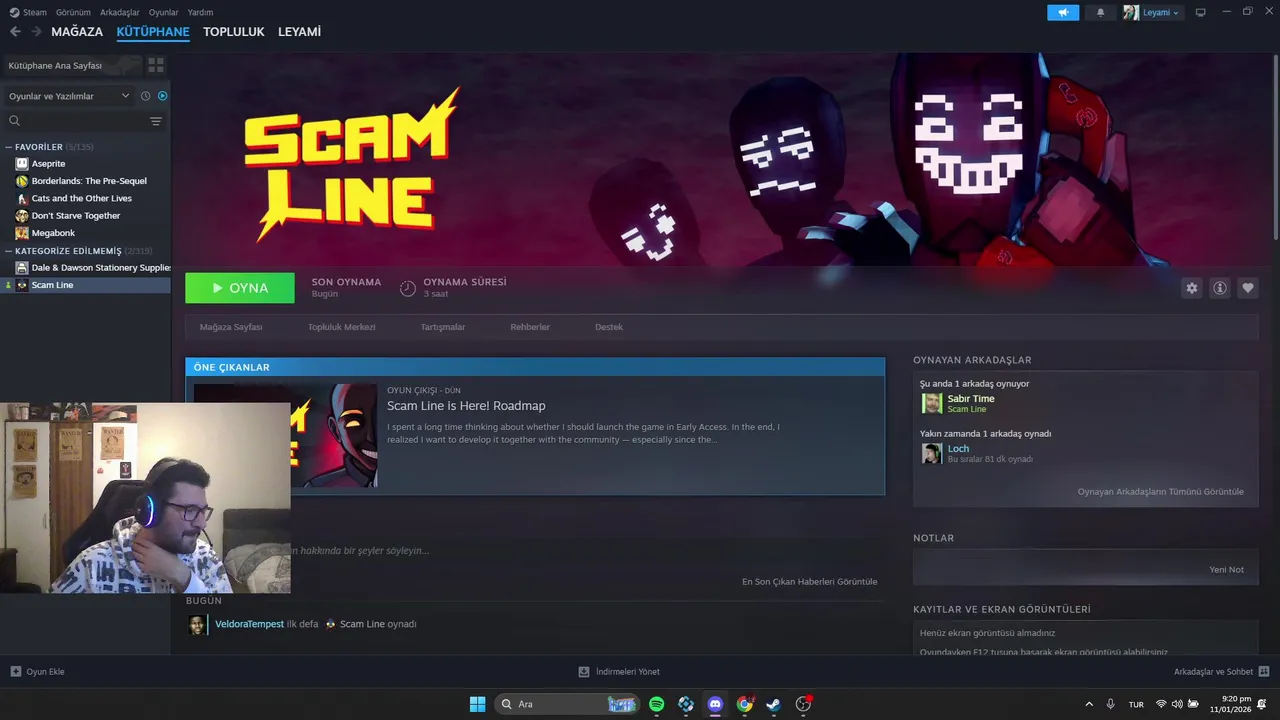Open Mağaza Sayfası for Scam Line

(231, 327)
